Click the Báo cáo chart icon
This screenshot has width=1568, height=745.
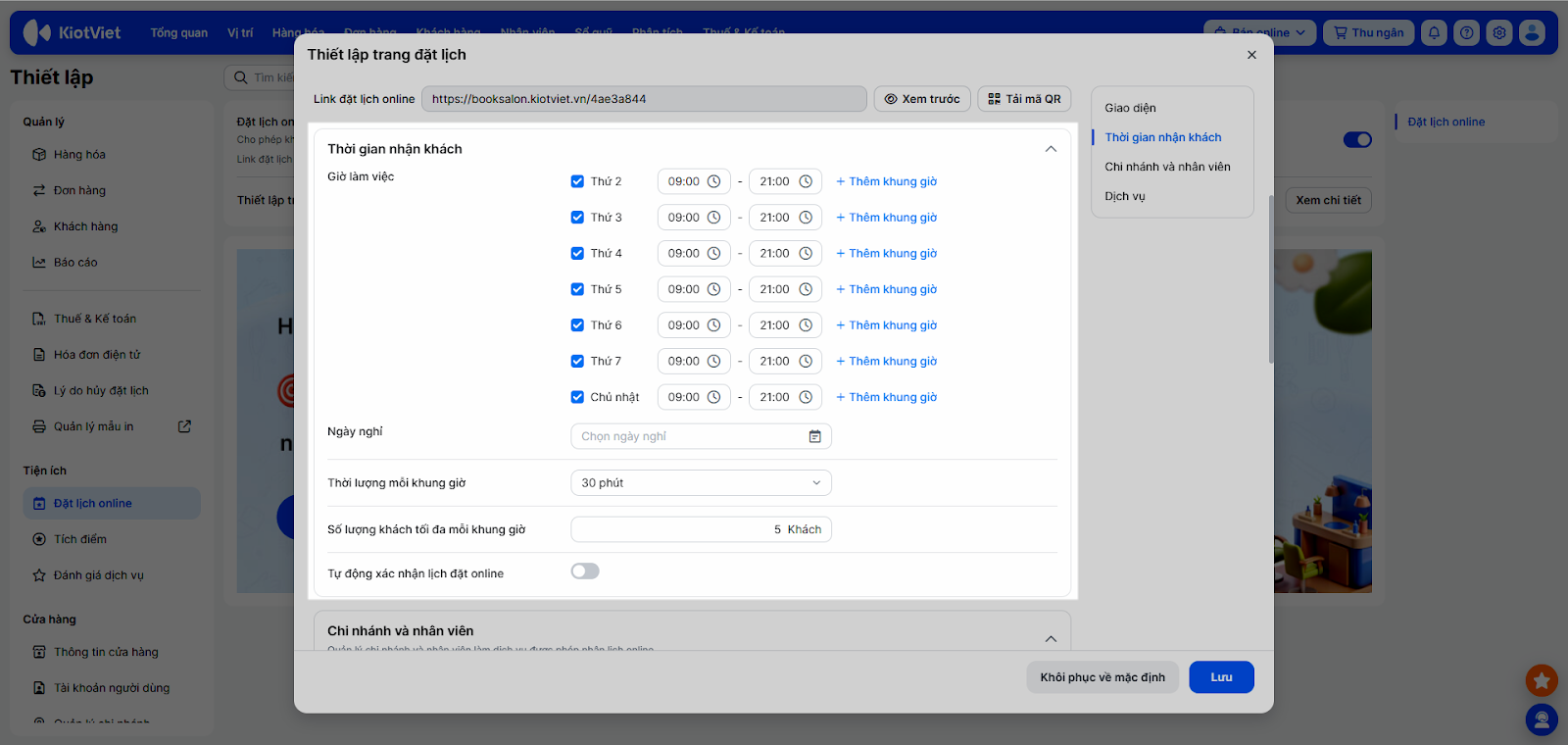[39, 263]
